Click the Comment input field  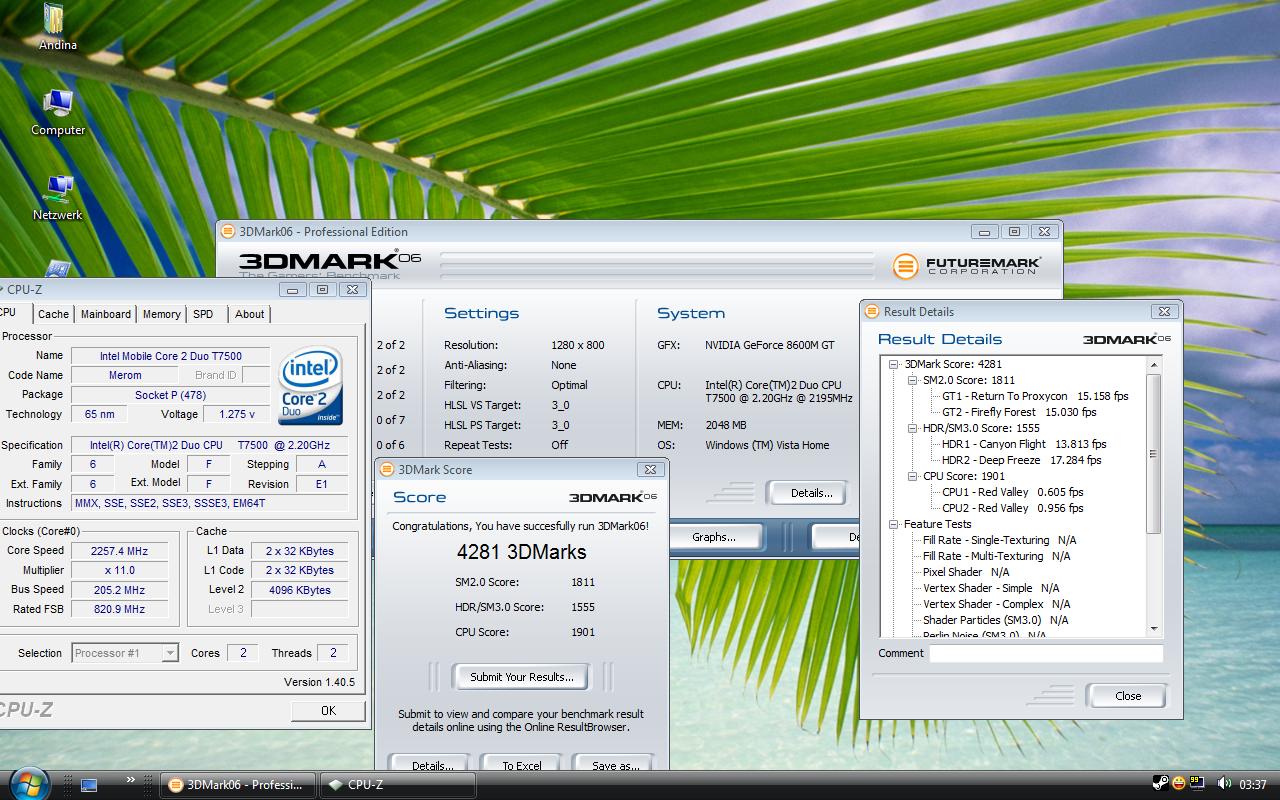[1046, 653]
